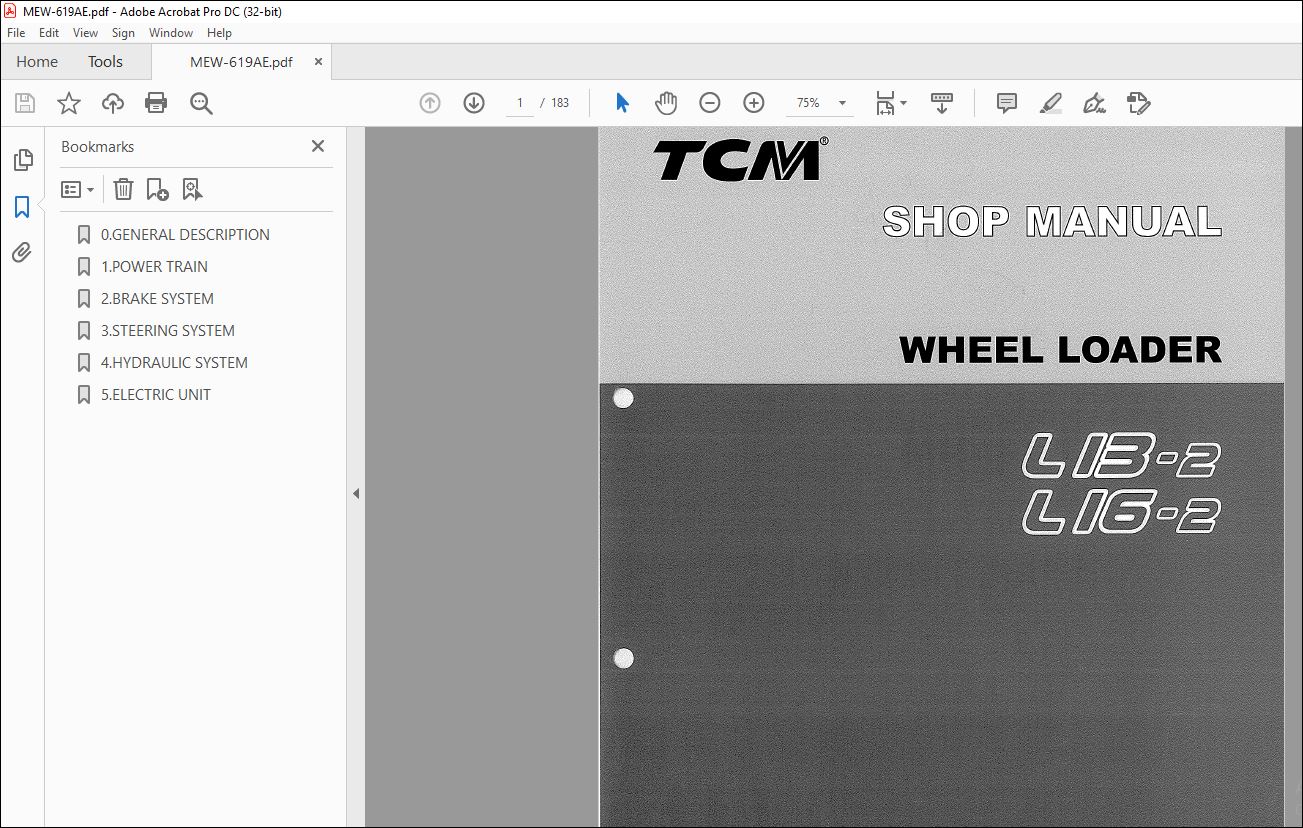1303x828 pixels.
Task: Click the Bookmarks panel title
Action: coord(97,147)
